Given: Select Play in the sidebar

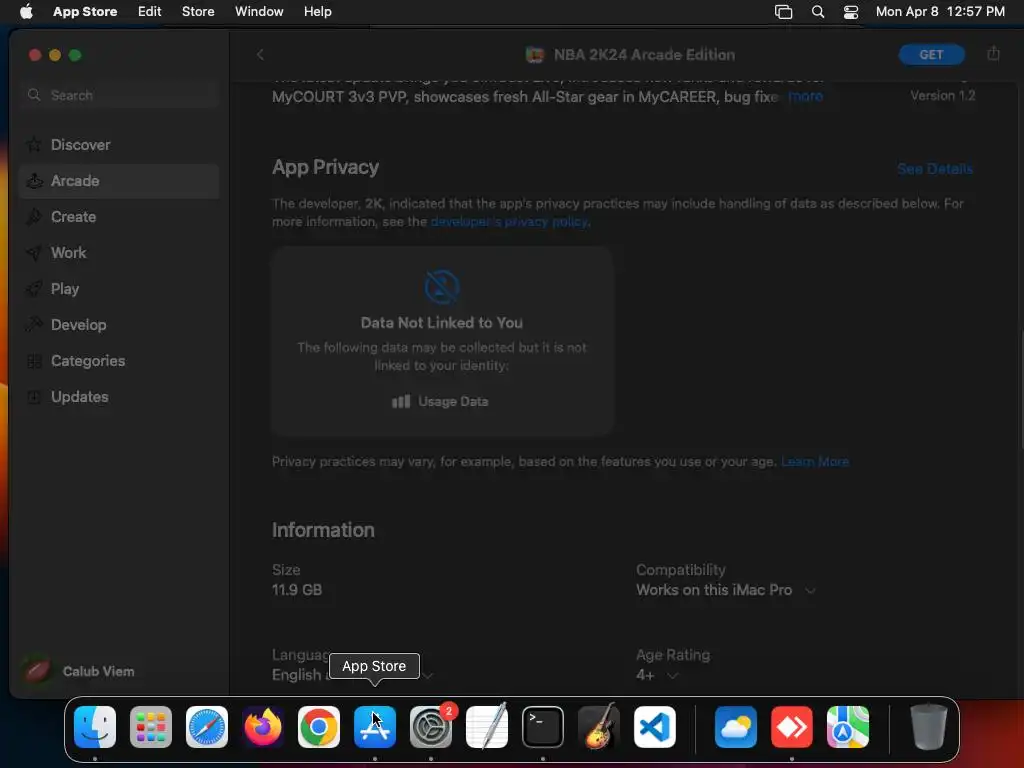Looking at the screenshot, I should tap(119, 289).
